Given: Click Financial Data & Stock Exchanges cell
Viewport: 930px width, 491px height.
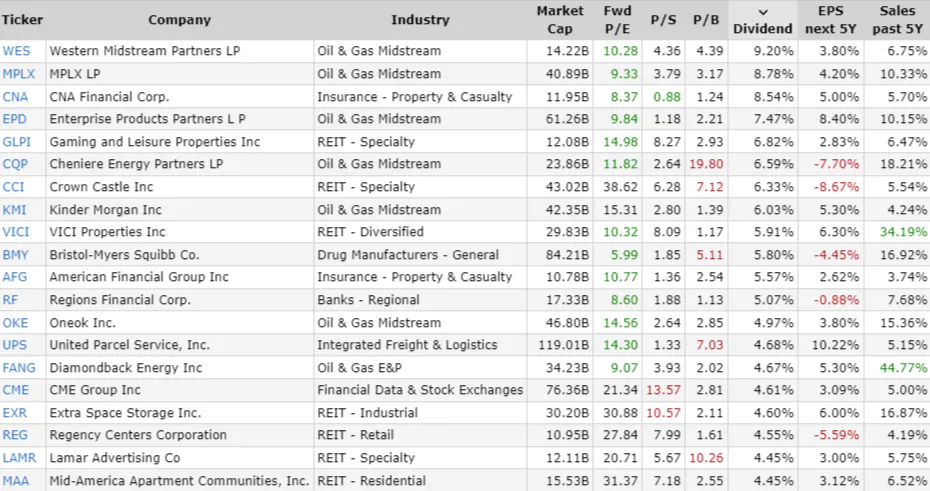Looking at the screenshot, I should point(420,390).
